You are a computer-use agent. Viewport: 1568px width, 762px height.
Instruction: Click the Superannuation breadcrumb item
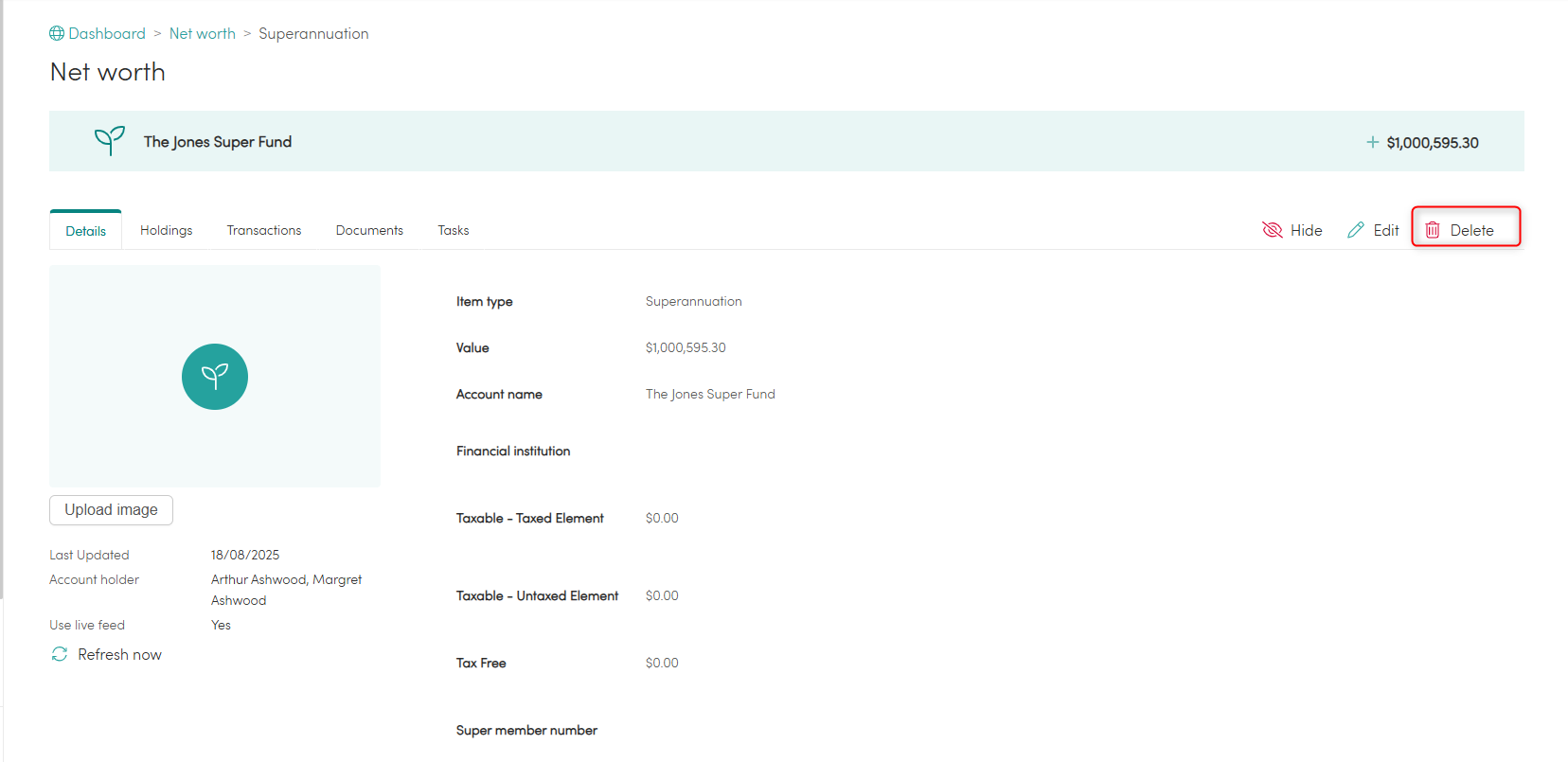[313, 33]
